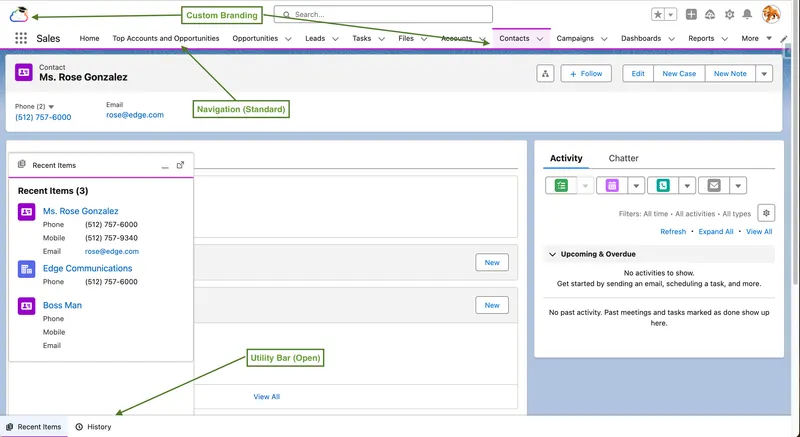Image resolution: width=800 pixels, height=437 pixels.
Task: Go to the Home tab
Action: [x=89, y=38]
